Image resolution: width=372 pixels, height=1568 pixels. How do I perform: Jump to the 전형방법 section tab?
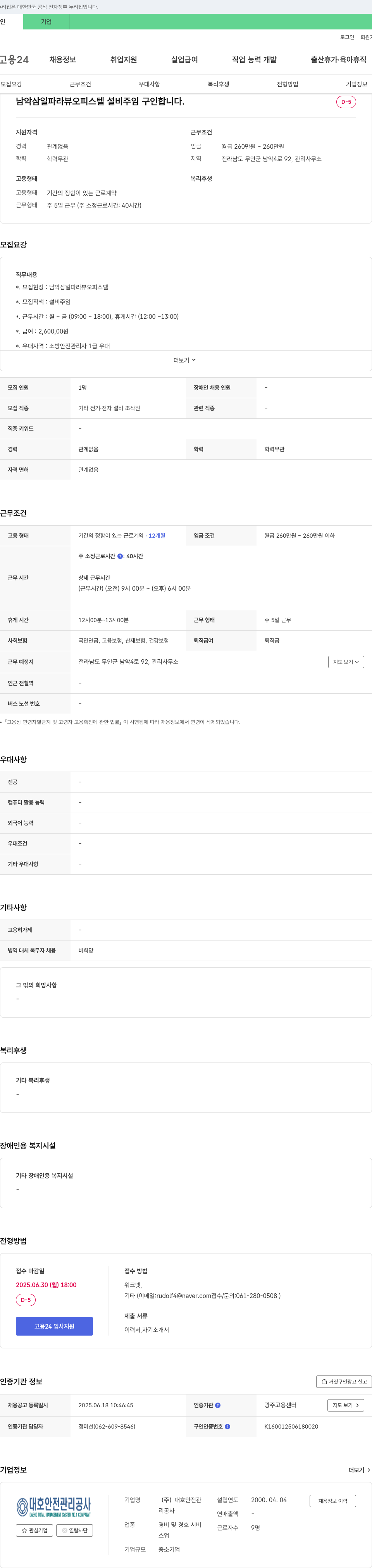288,84
